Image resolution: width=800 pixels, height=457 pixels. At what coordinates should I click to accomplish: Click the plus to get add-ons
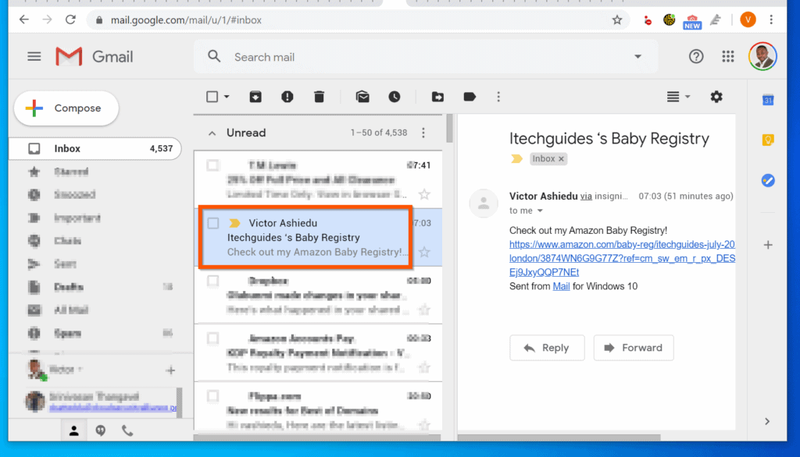click(x=768, y=245)
